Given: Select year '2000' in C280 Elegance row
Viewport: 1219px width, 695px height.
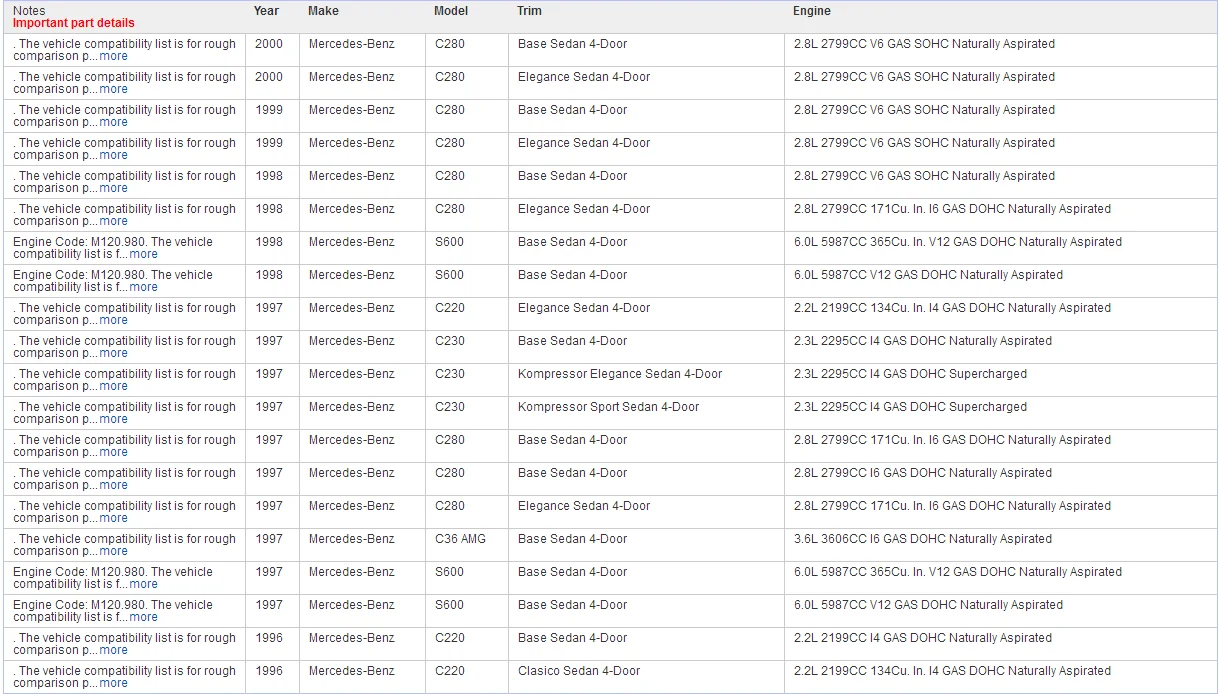Looking at the screenshot, I should point(269,77).
